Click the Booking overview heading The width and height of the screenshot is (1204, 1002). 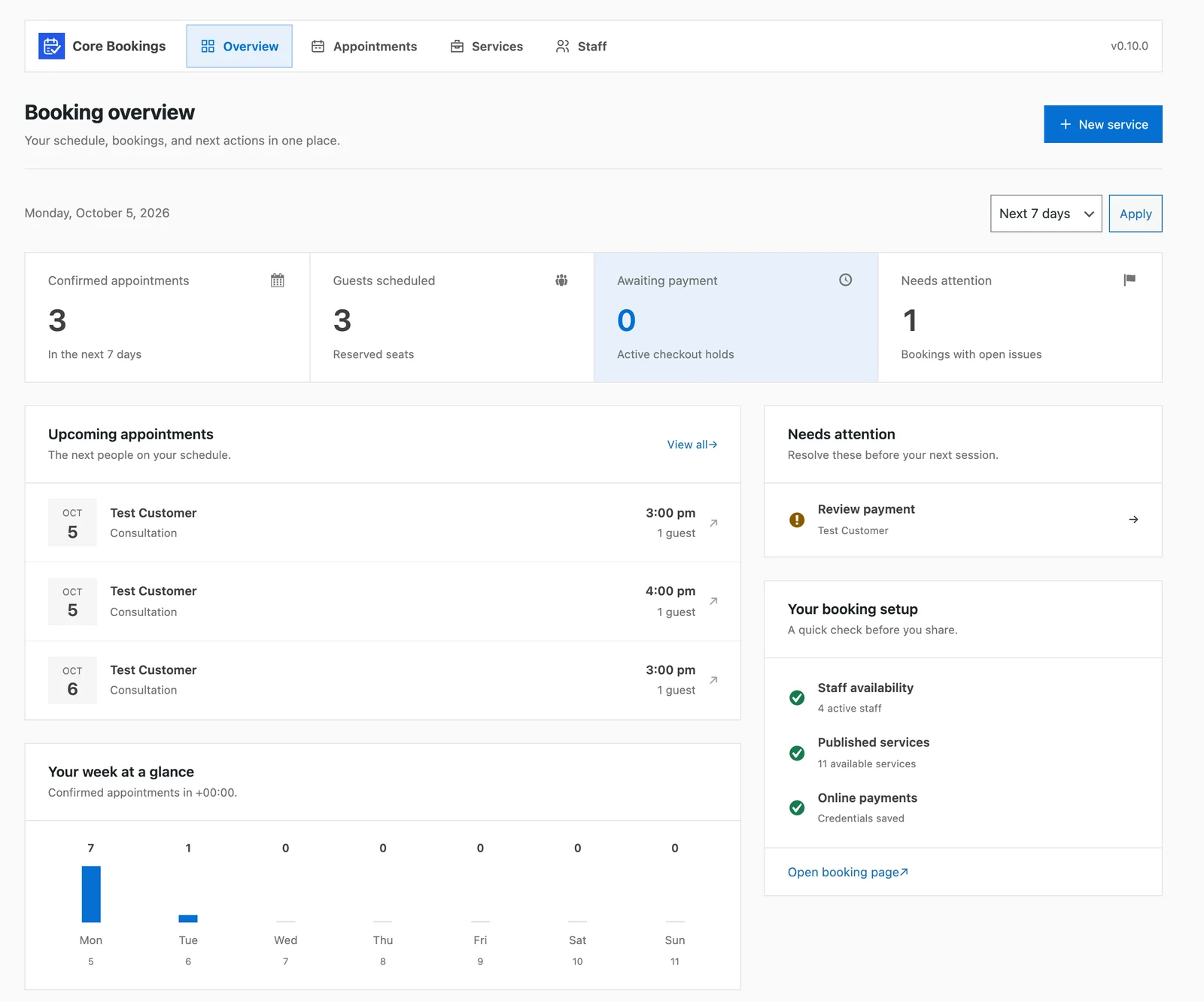tap(110, 112)
